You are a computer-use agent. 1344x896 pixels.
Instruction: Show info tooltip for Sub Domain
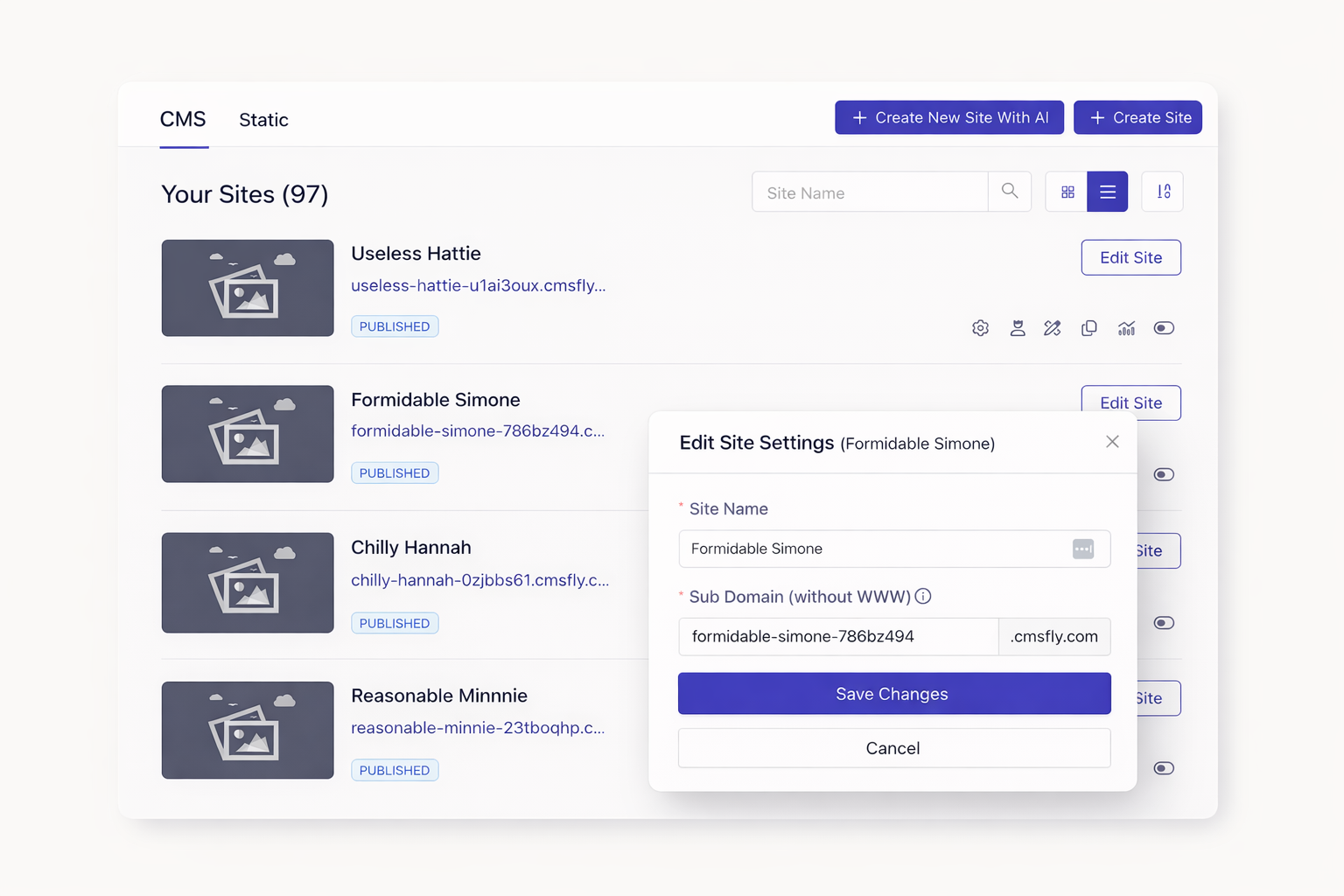(923, 597)
